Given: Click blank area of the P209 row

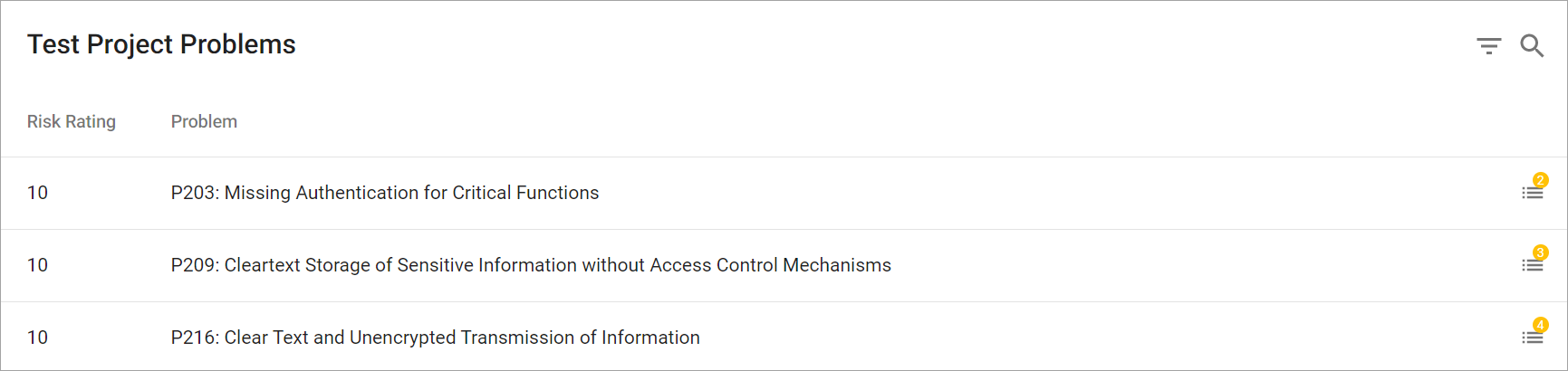Looking at the screenshot, I should coord(1178,265).
